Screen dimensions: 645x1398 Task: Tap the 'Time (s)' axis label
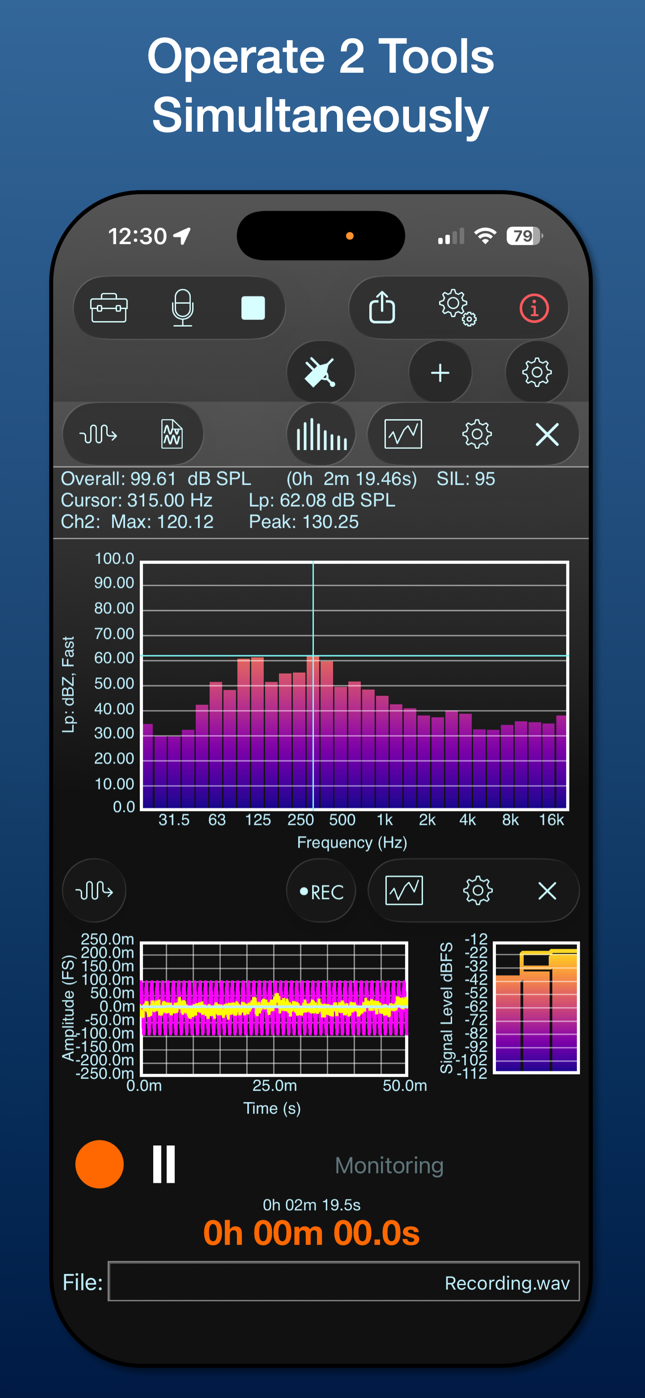272,1108
